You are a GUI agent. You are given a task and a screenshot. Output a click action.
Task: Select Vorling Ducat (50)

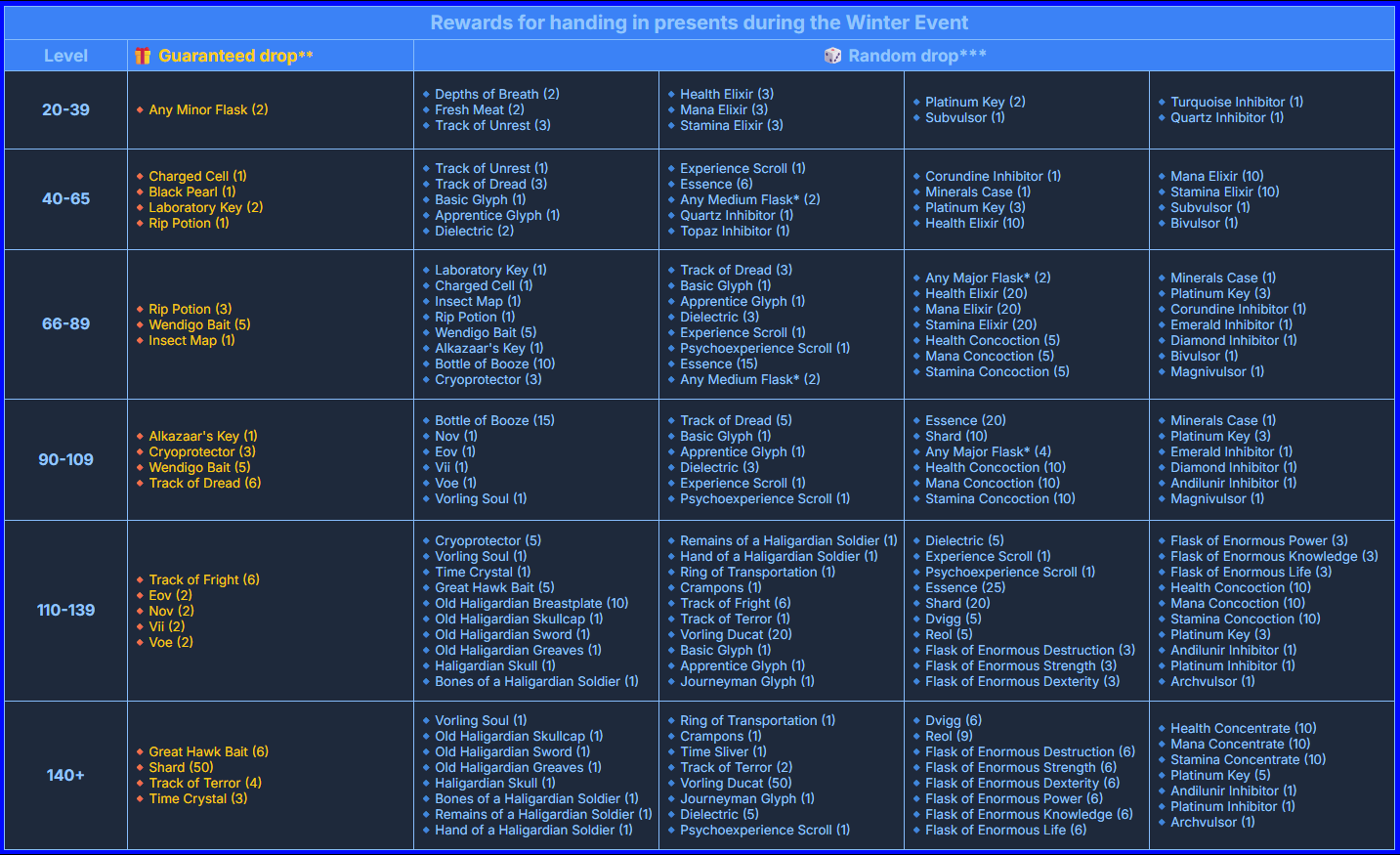736,783
